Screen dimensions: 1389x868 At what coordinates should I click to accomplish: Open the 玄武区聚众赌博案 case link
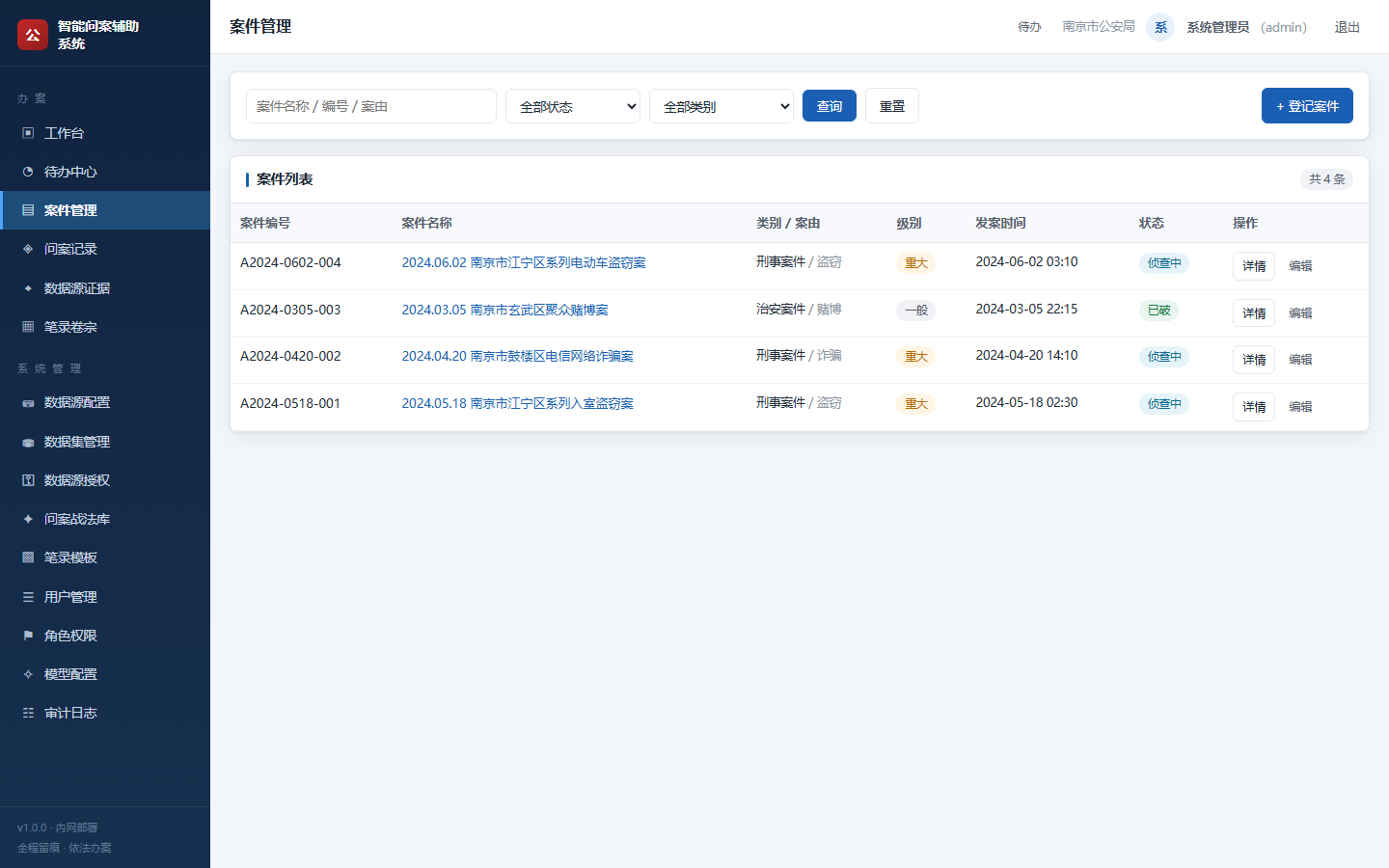click(x=504, y=310)
